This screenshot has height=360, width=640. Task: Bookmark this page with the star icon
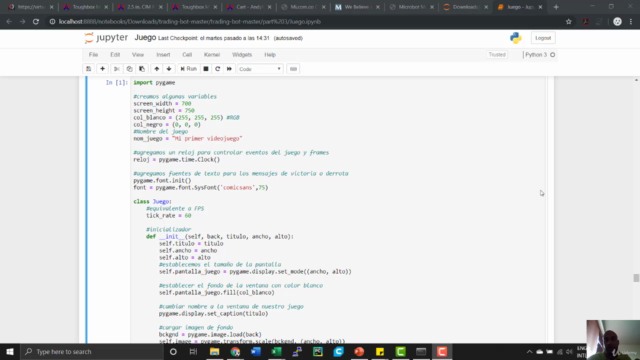[569, 22]
